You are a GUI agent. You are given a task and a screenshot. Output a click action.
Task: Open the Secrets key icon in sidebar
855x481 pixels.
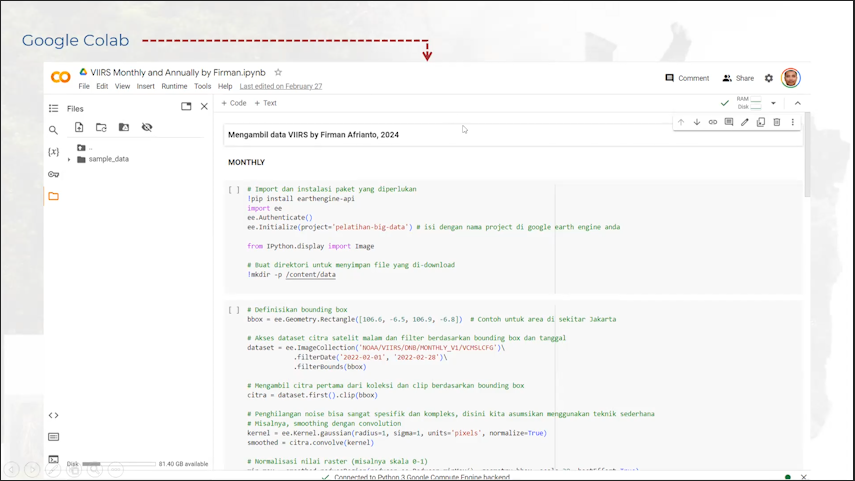click(x=54, y=174)
